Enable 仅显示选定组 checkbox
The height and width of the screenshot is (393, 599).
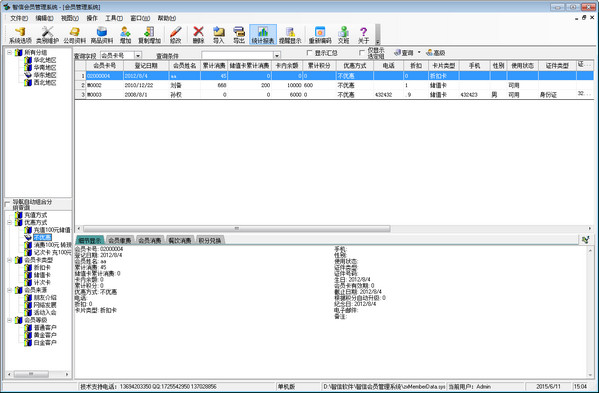point(362,53)
